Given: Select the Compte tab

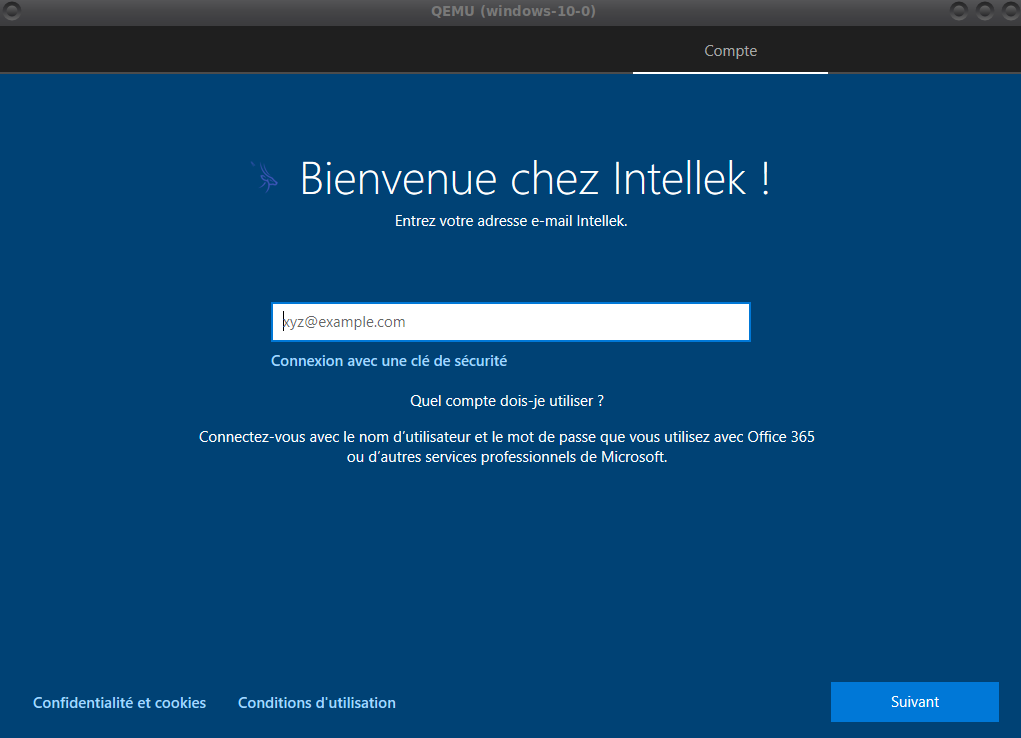Looking at the screenshot, I should click(x=730, y=51).
